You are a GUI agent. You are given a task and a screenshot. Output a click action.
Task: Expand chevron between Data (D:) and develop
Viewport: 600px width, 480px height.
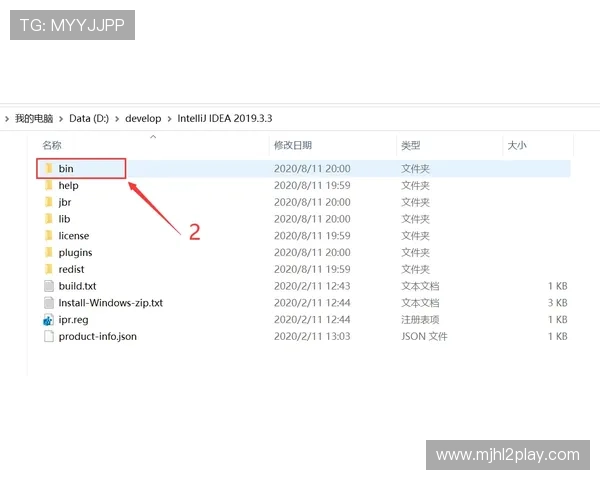tap(117, 119)
